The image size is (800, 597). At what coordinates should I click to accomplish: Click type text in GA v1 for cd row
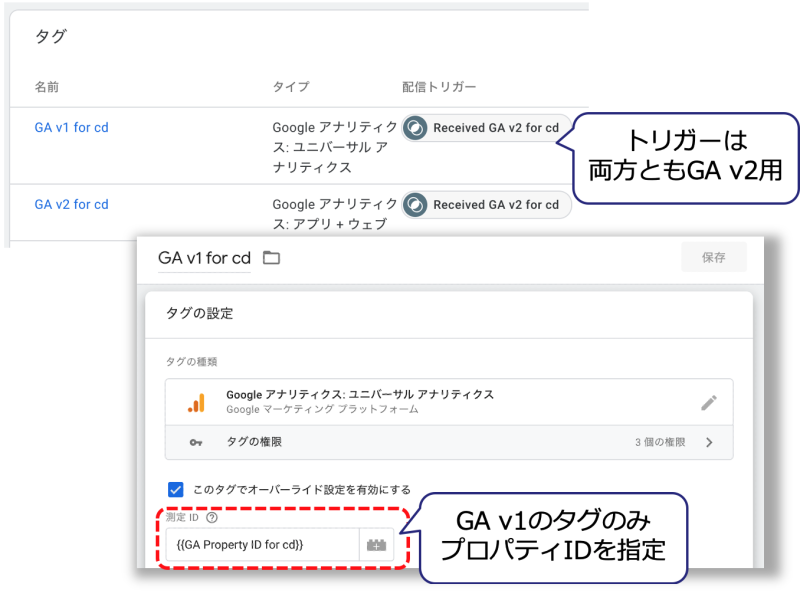click(334, 147)
